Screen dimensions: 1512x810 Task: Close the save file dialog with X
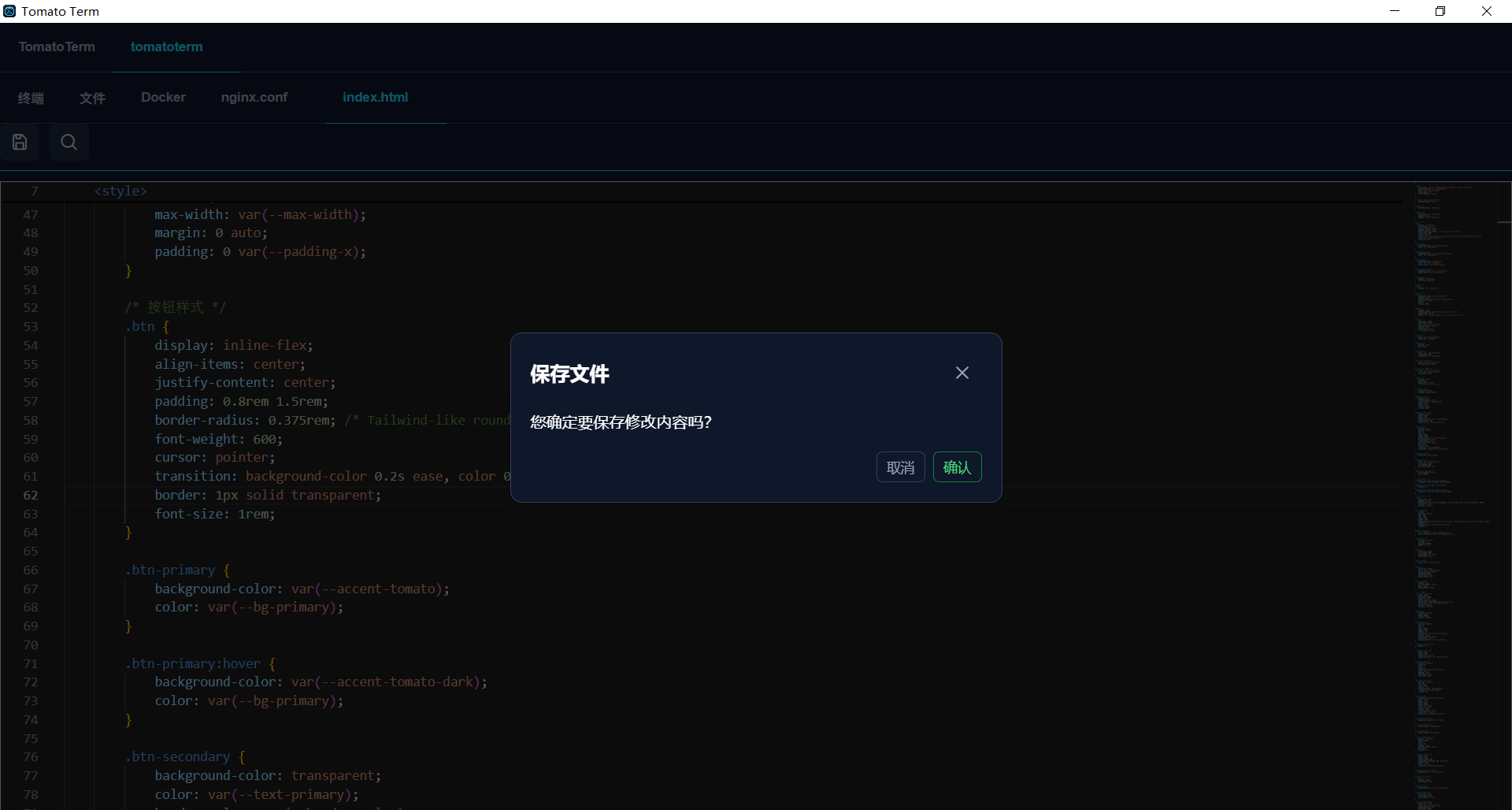pos(962,373)
